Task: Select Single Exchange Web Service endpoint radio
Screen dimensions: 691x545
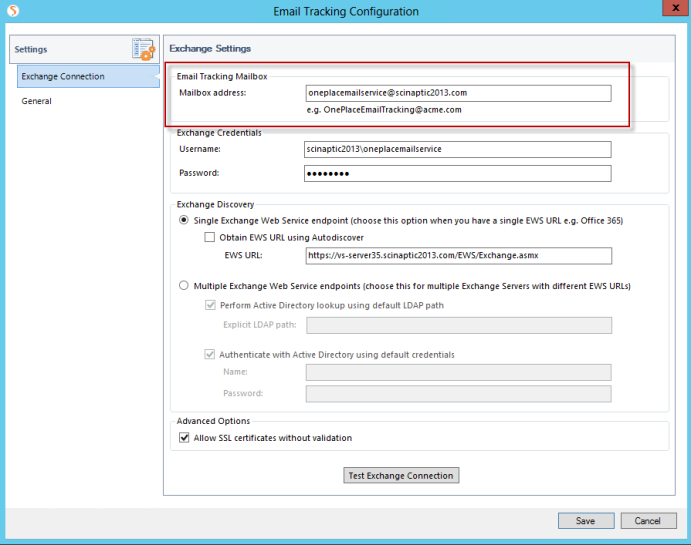Action: pos(184,220)
